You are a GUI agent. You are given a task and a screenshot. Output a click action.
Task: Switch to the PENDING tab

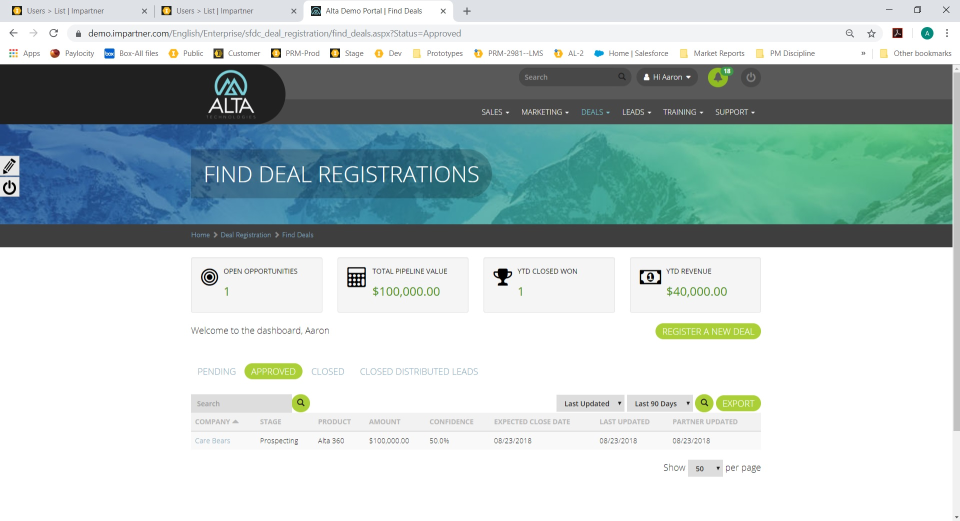pos(216,372)
